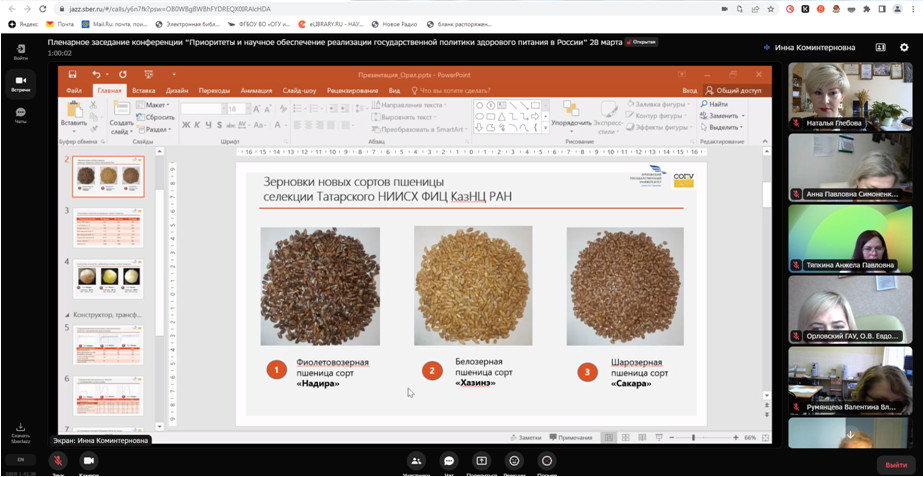The image size is (923, 477).
Task: Unmute the microphone in the call controls
Action: pyautogui.click(x=58, y=461)
